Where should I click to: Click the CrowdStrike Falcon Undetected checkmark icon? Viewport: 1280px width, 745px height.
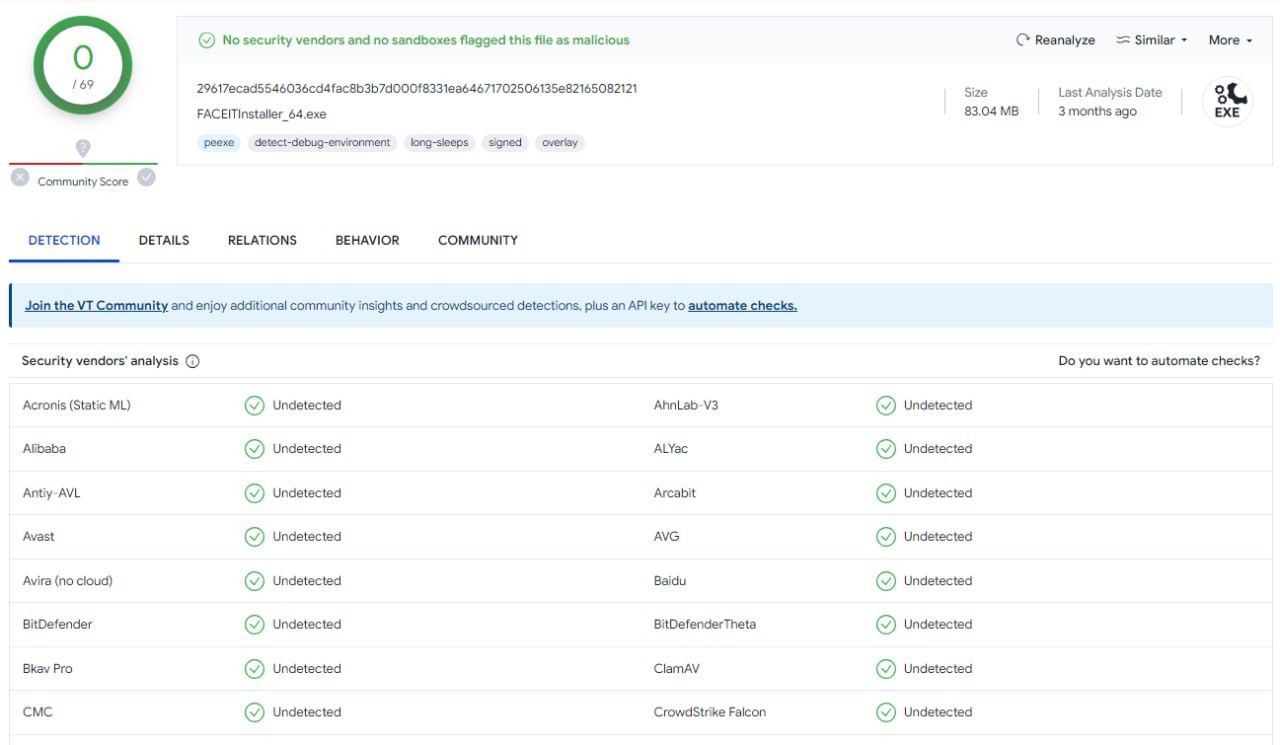[886, 712]
